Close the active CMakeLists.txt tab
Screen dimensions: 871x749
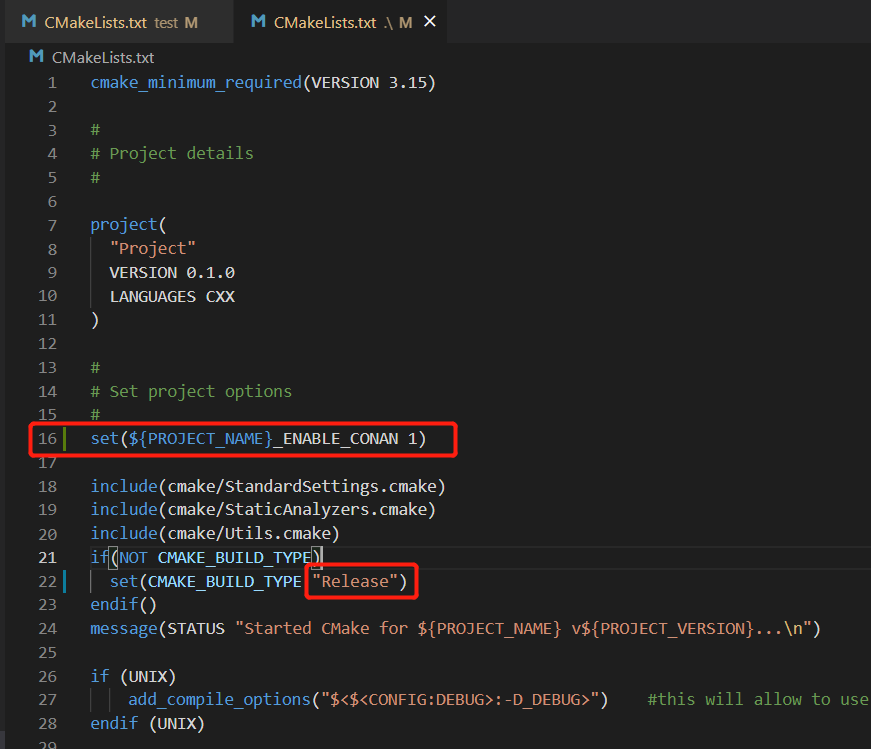430,22
